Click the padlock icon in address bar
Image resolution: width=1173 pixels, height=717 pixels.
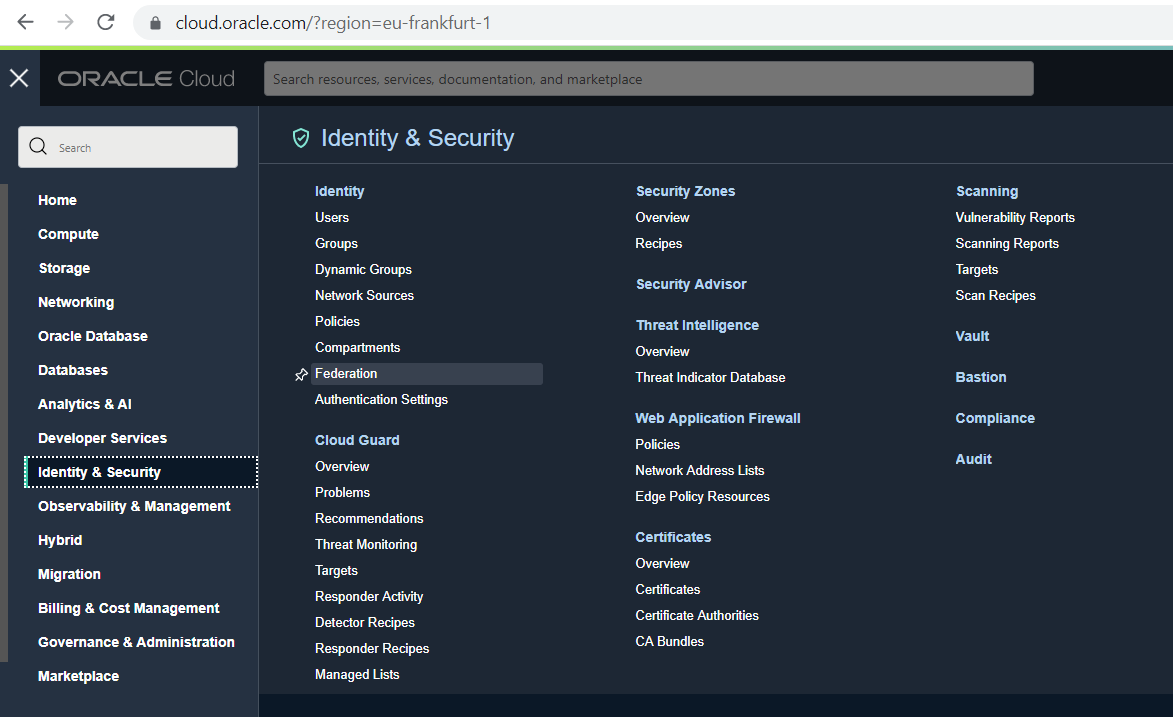click(x=155, y=23)
